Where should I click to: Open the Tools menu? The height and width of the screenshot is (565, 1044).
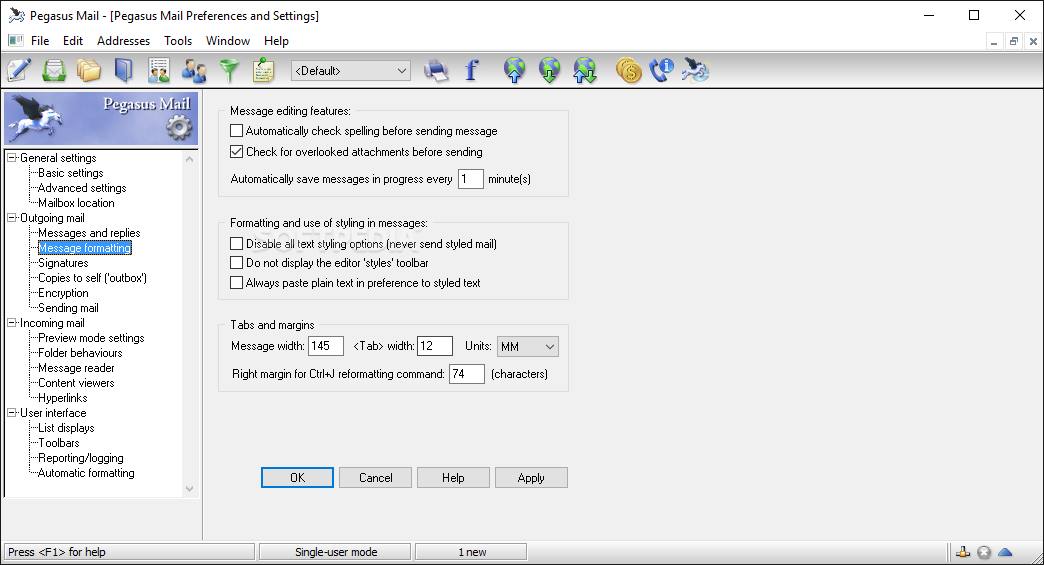pyautogui.click(x=178, y=41)
